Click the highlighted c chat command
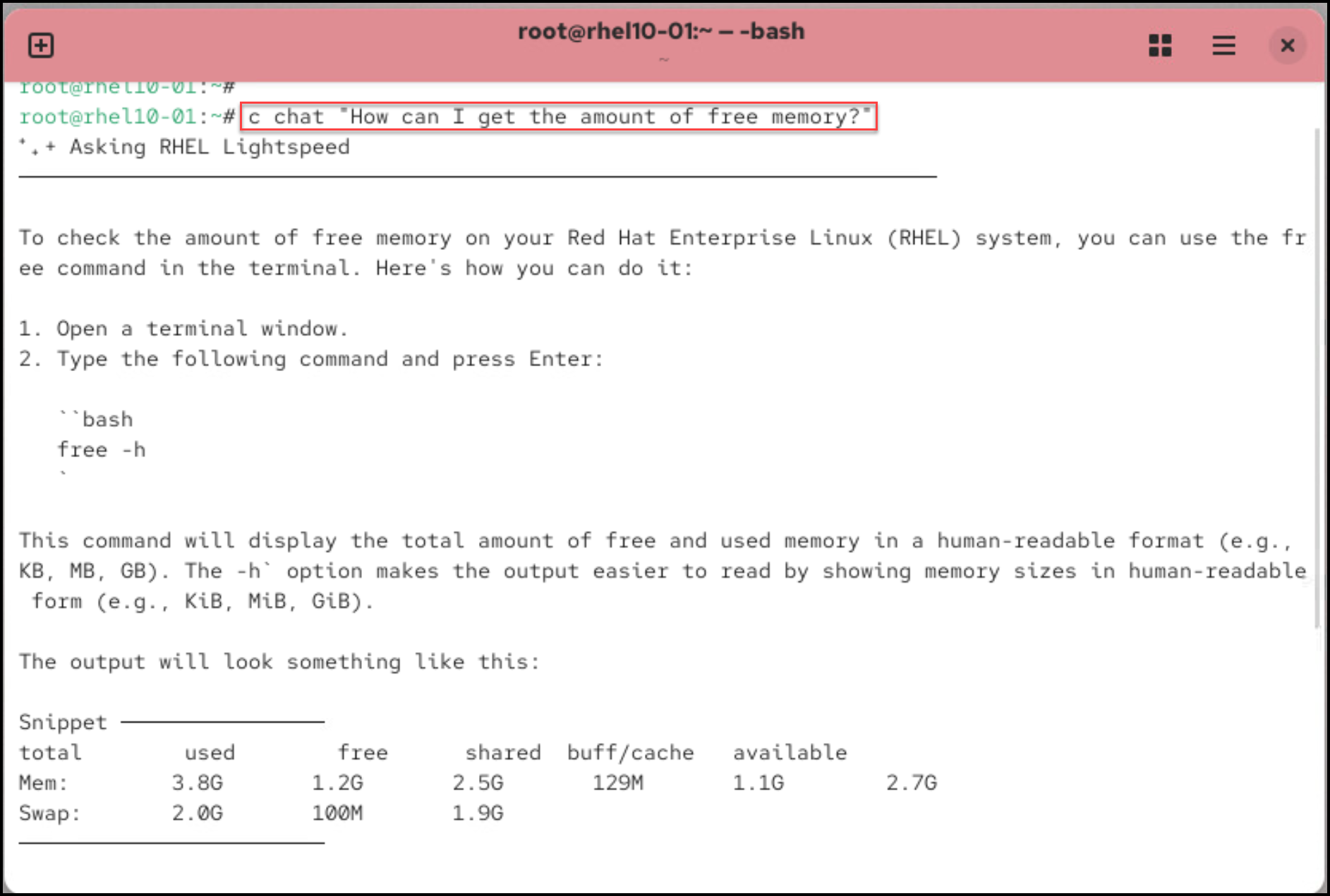The image size is (1330, 896). point(557,116)
